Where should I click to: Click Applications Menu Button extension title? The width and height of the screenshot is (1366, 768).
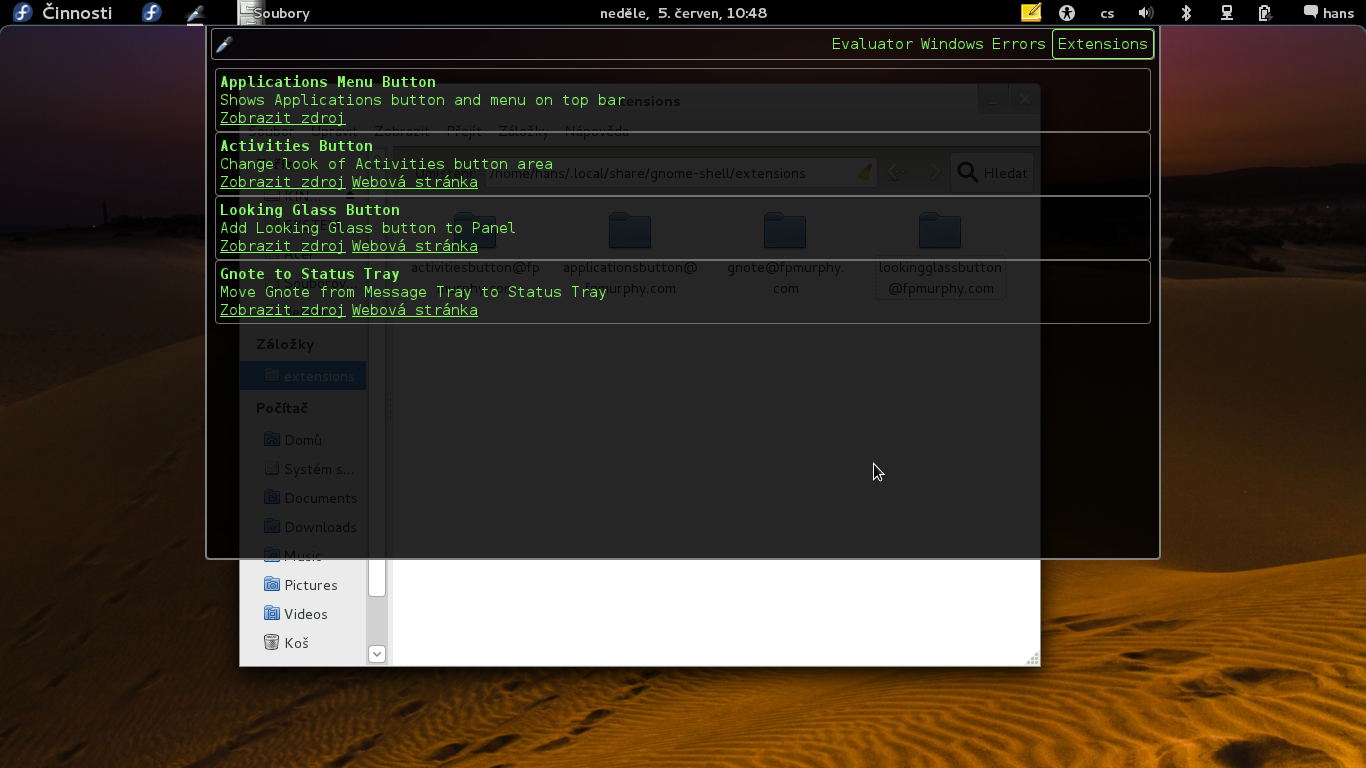coord(328,82)
